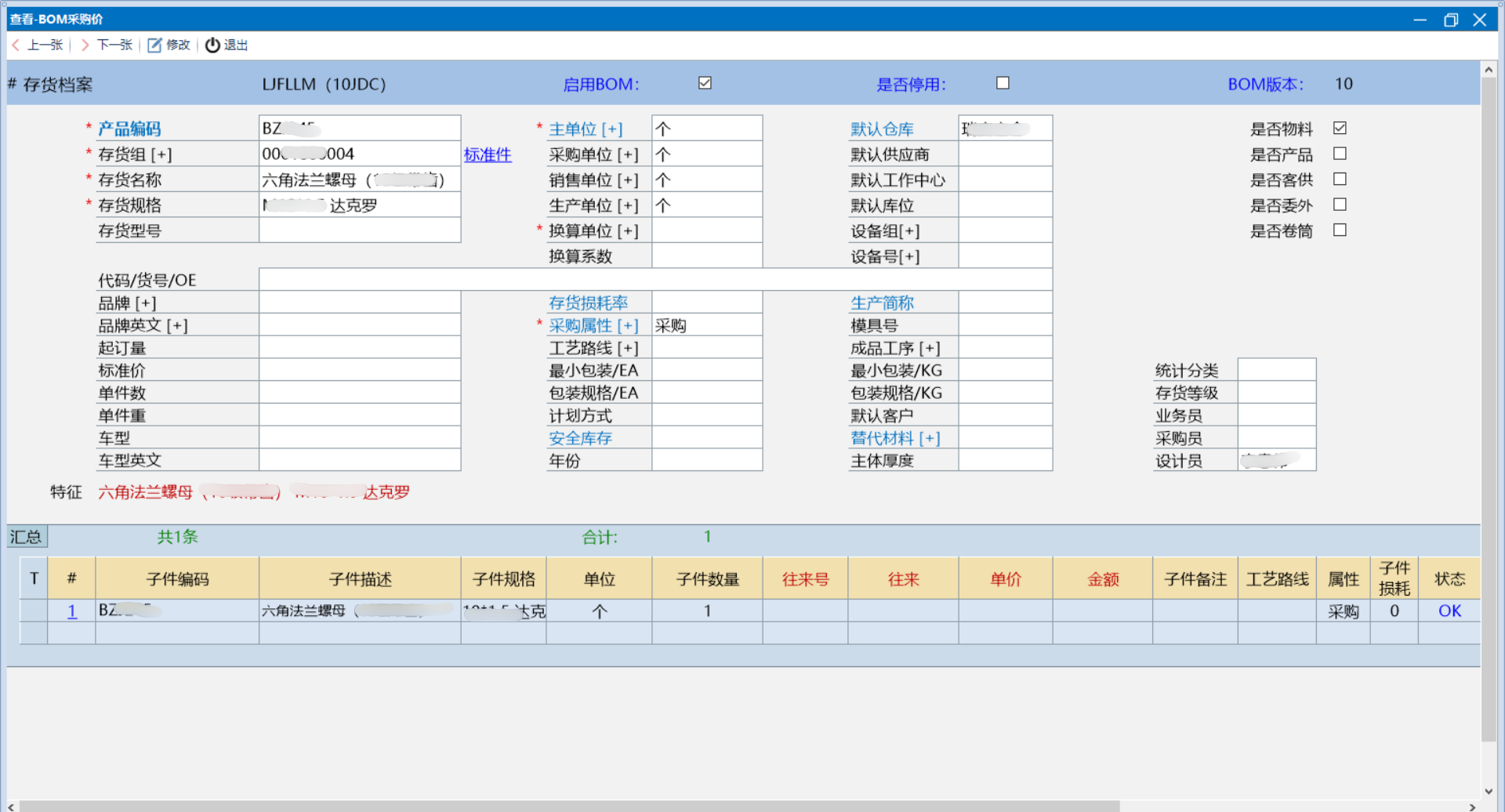Uncheck the 是否物料 checkbox
This screenshot has width=1505, height=812.
coord(1340,128)
